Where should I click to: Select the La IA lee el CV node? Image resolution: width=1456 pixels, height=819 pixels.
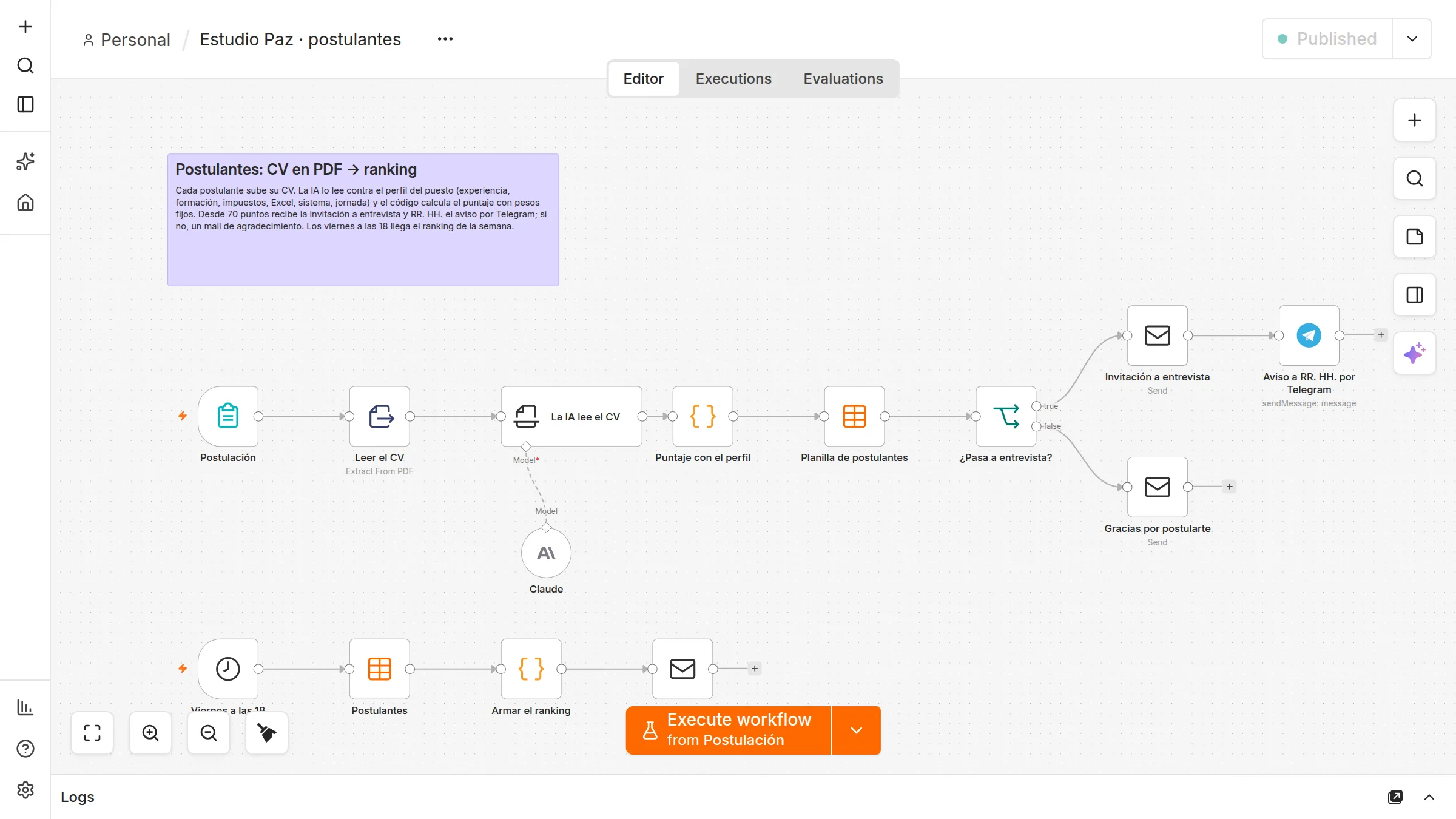click(x=571, y=416)
